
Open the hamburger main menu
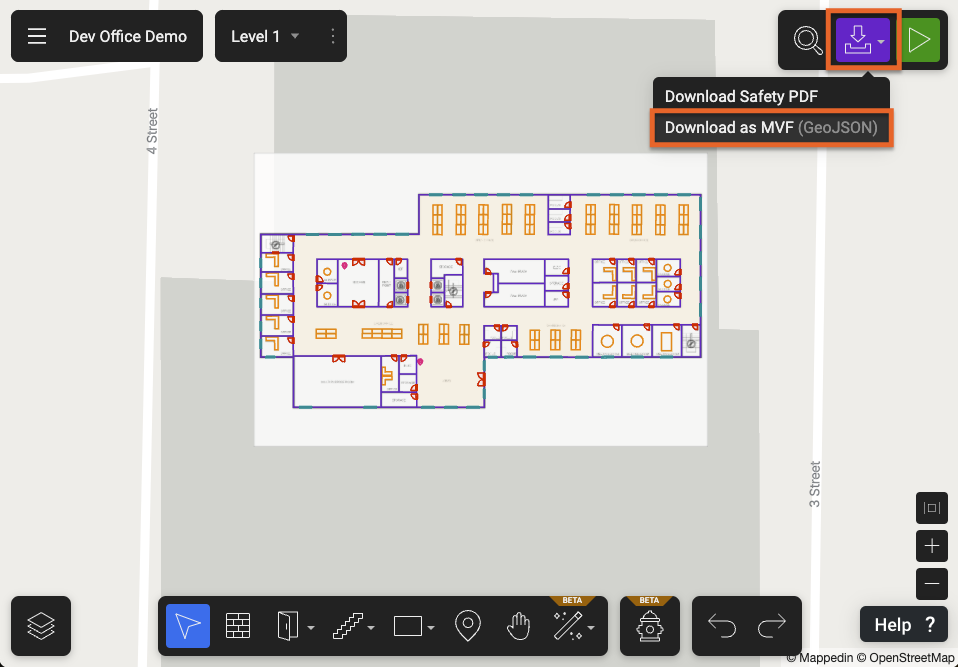pos(37,36)
